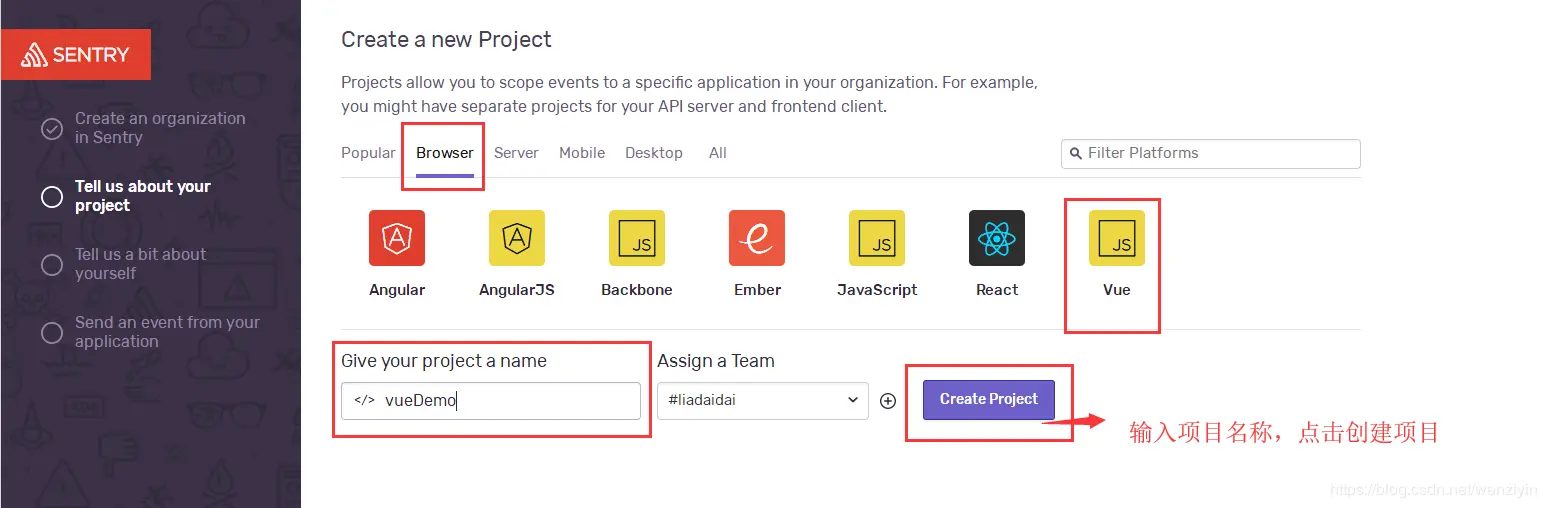Pick the Vue platform icon

(x=1117, y=238)
